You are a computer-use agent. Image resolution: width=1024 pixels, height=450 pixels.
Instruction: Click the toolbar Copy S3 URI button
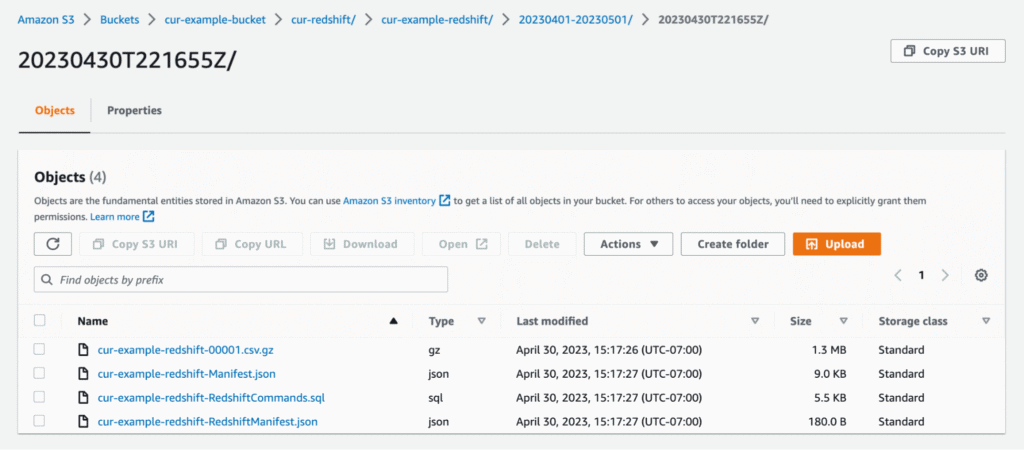click(x=136, y=244)
